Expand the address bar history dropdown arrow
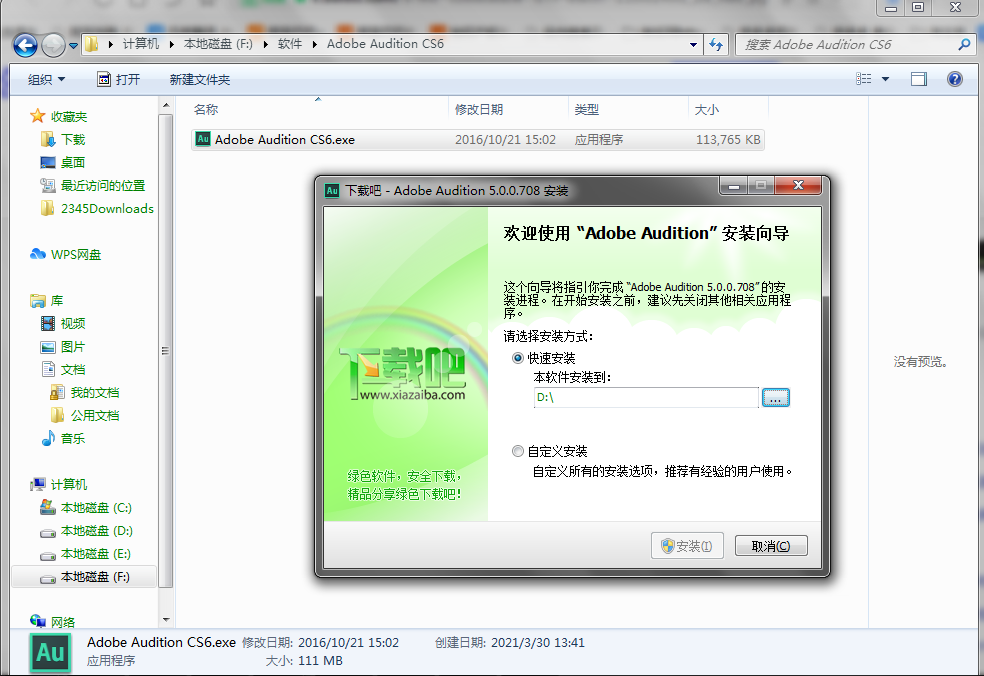Viewport: 984px width, 676px height. pyautogui.click(x=693, y=45)
